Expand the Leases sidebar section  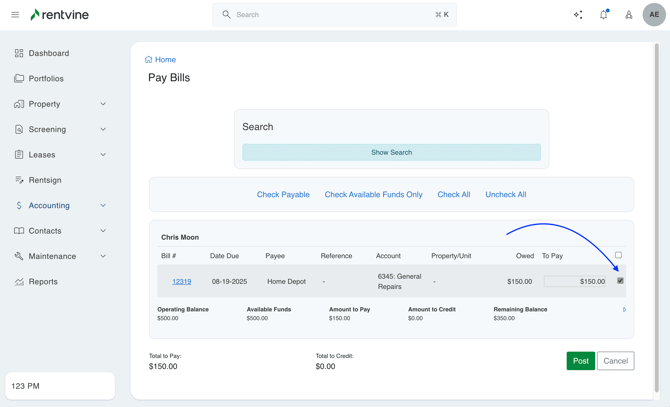[x=103, y=155]
